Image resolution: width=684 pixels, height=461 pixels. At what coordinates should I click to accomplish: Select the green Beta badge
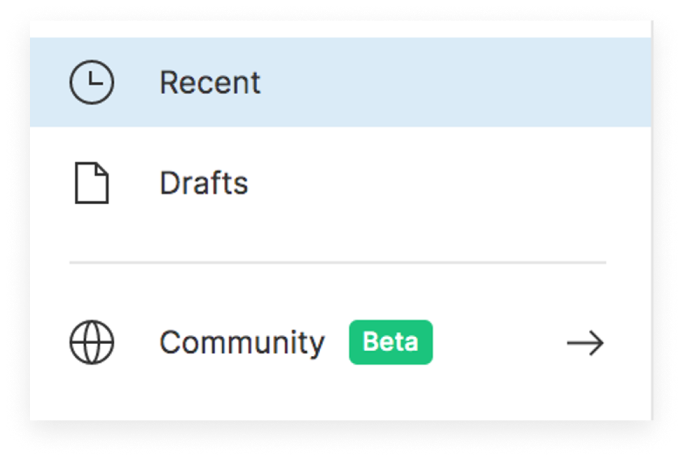[391, 342]
